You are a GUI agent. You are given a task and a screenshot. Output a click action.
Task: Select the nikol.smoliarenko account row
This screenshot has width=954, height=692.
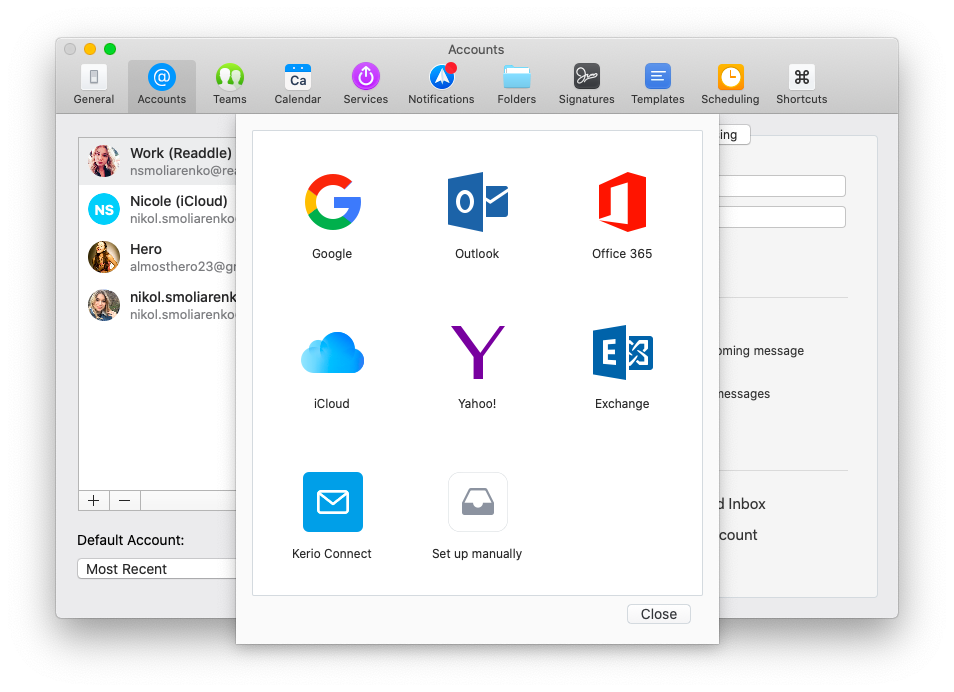(x=158, y=305)
